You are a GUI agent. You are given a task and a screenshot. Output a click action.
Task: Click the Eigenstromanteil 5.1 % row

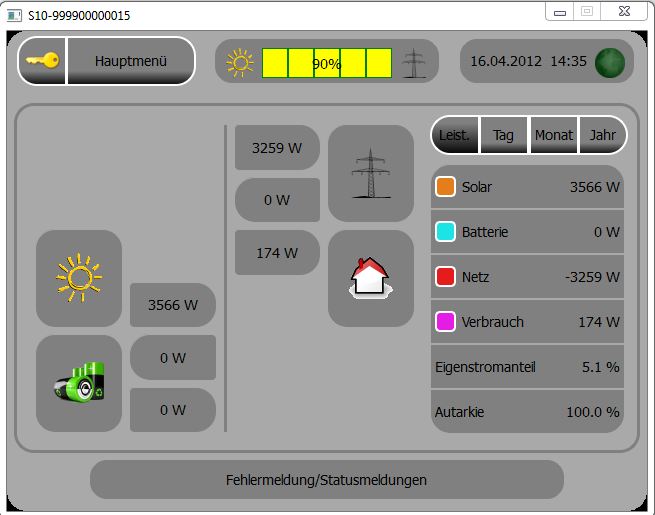(527, 367)
